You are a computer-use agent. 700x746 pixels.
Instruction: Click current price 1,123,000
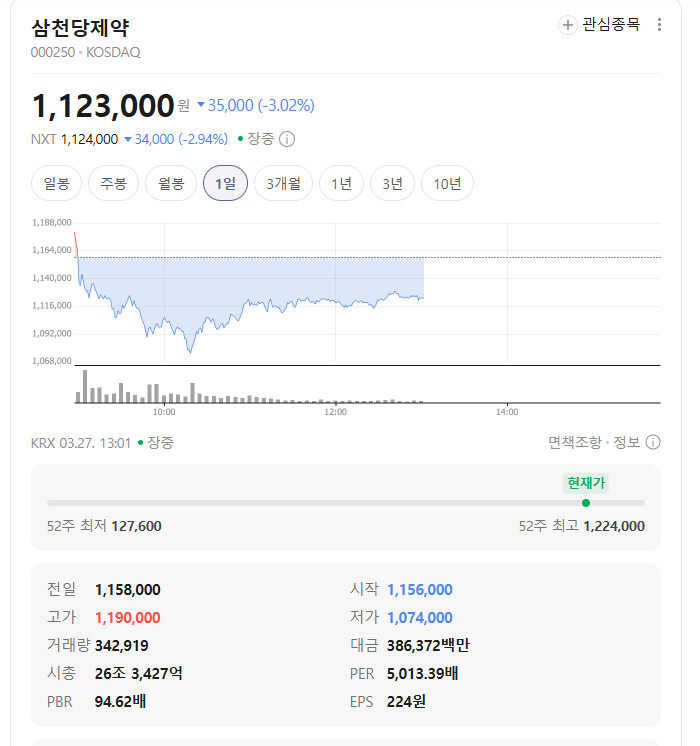click(x=103, y=105)
